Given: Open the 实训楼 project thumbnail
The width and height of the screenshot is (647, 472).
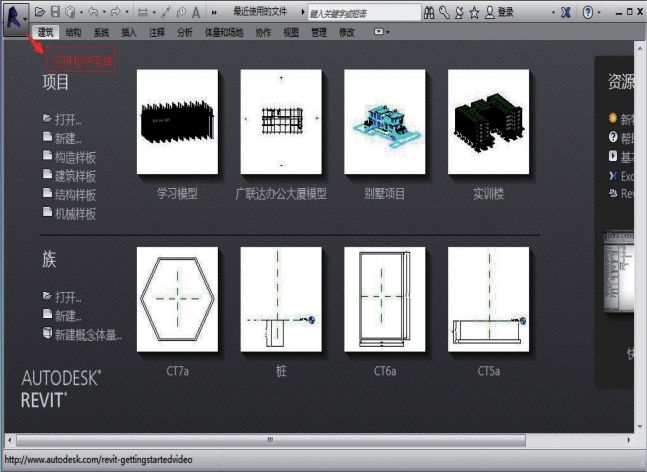Looking at the screenshot, I should (x=489, y=122).
